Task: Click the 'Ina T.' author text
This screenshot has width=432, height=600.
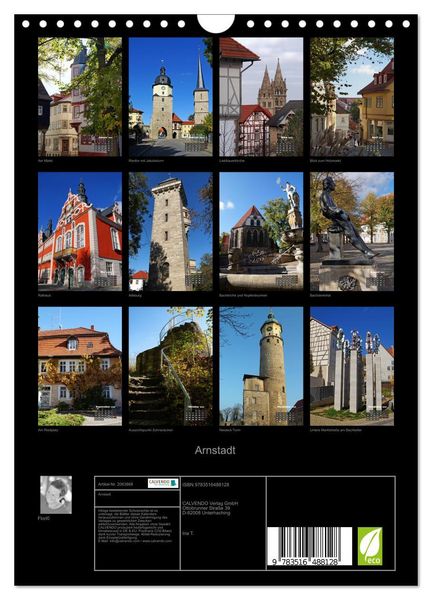Action: click(x=188, y=533)
